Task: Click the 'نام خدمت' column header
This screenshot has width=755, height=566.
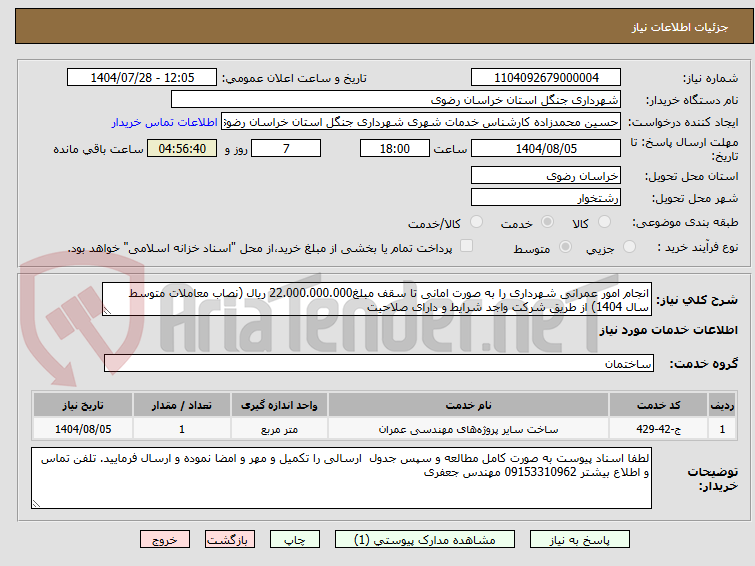Action: tap(469, 405)
